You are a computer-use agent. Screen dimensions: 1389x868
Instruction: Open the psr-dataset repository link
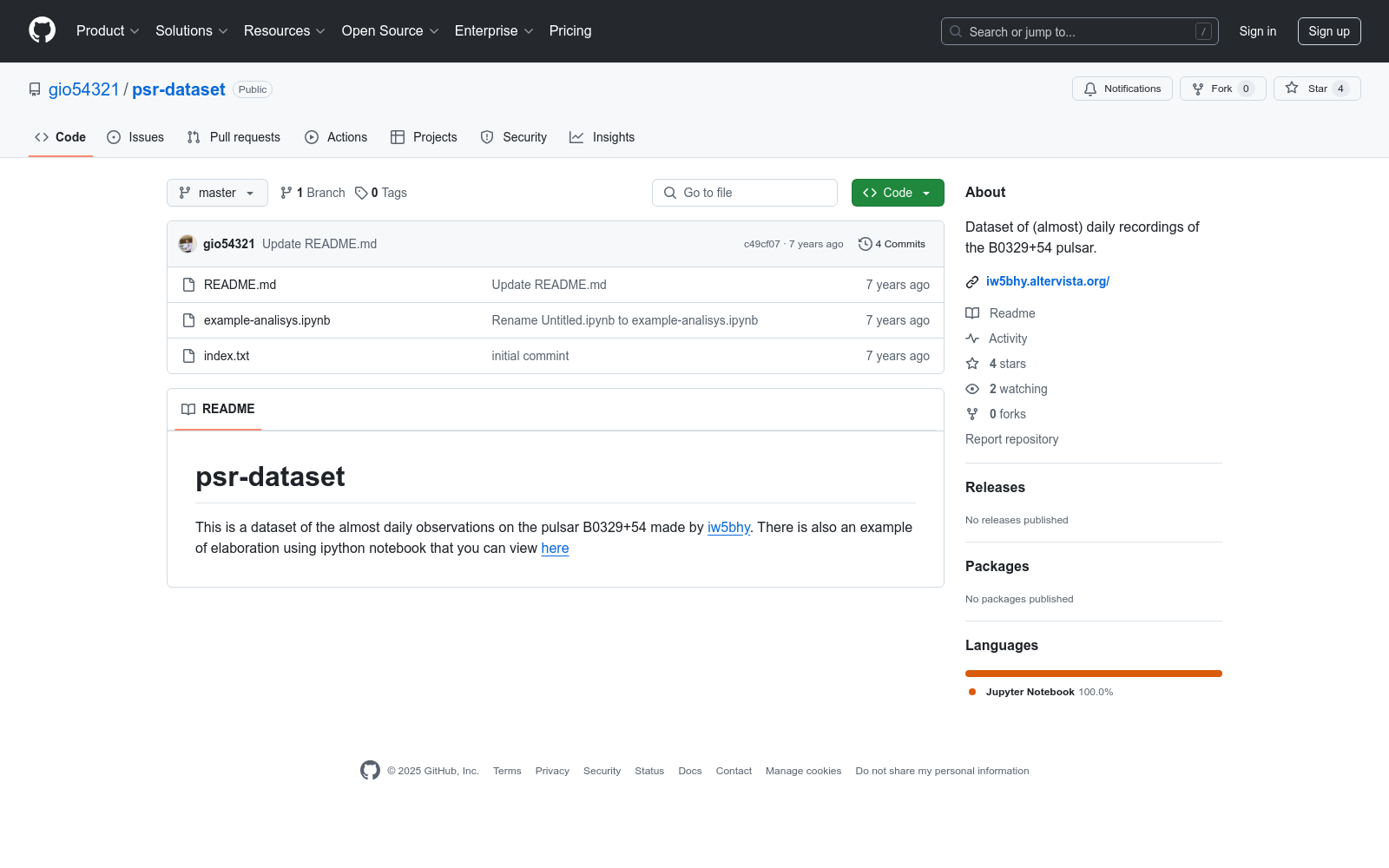pyautogui.click(x=179, y=89)
